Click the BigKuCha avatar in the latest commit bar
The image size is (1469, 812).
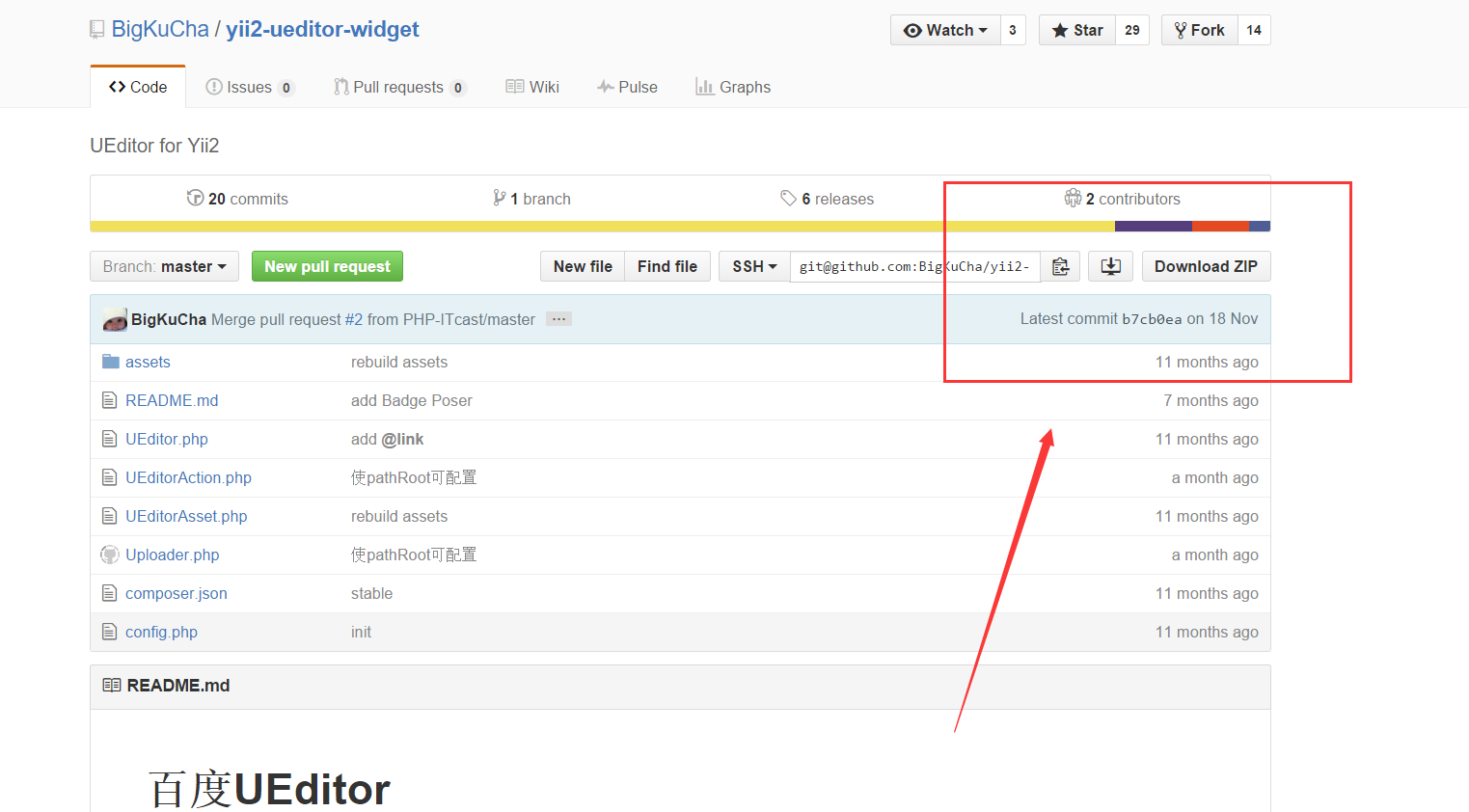click(x=115, y=319)
